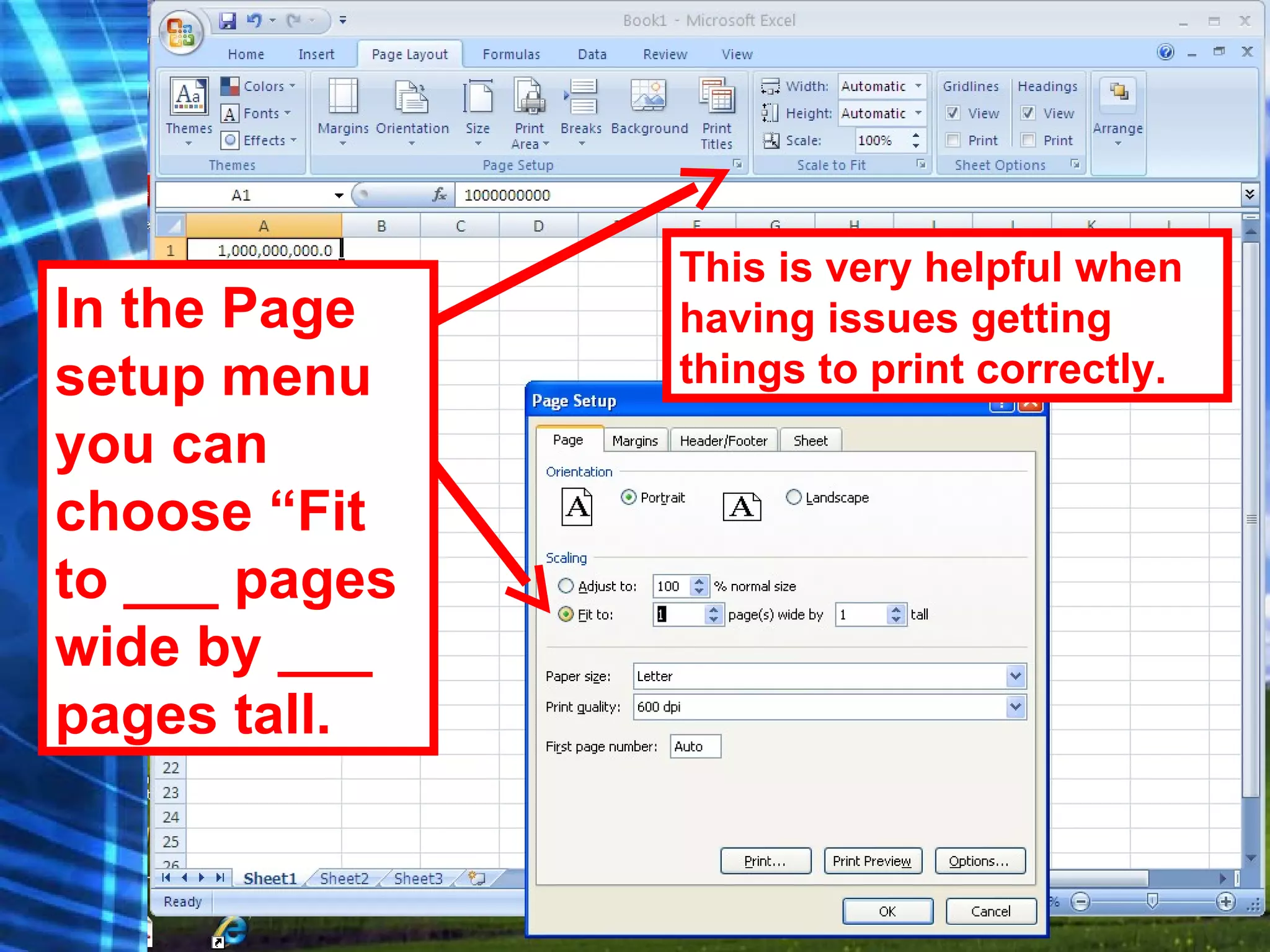This screenshot has height=952, width=1270.
Task: Open Excel Help question mark
Action: click(1166, 52)
